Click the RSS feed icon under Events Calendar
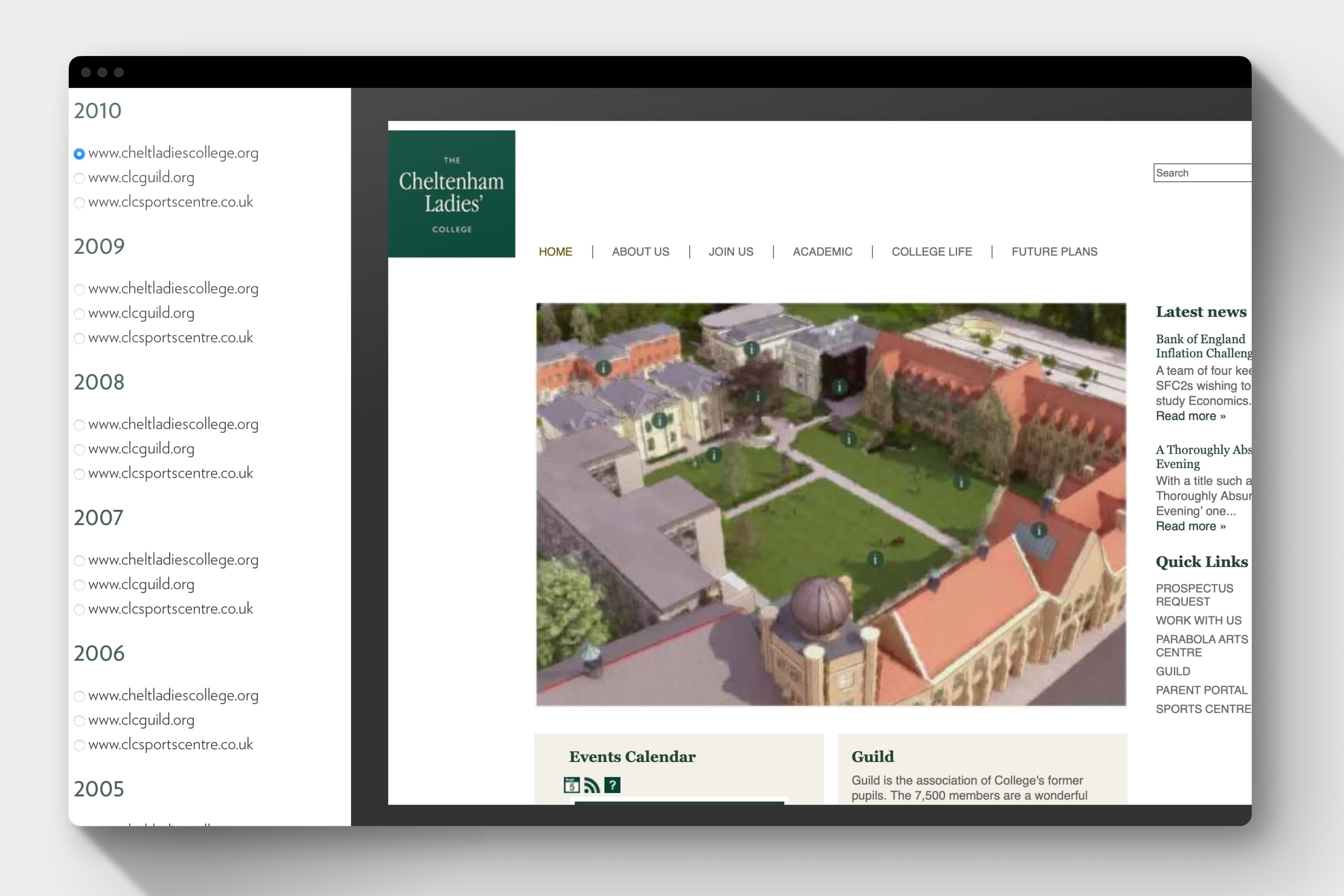This screenshot has height=896, width=1344. coord(592,785)
